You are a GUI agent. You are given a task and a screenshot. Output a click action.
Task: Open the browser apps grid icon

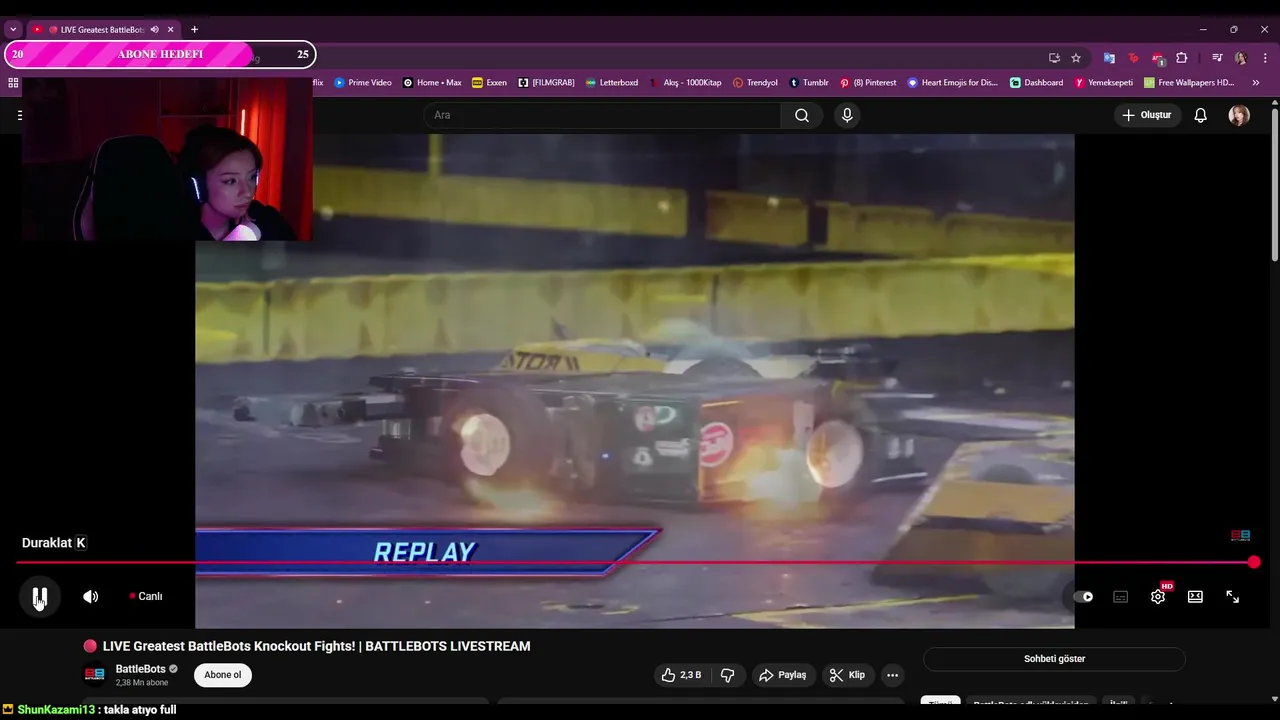(x=13, y=83)
